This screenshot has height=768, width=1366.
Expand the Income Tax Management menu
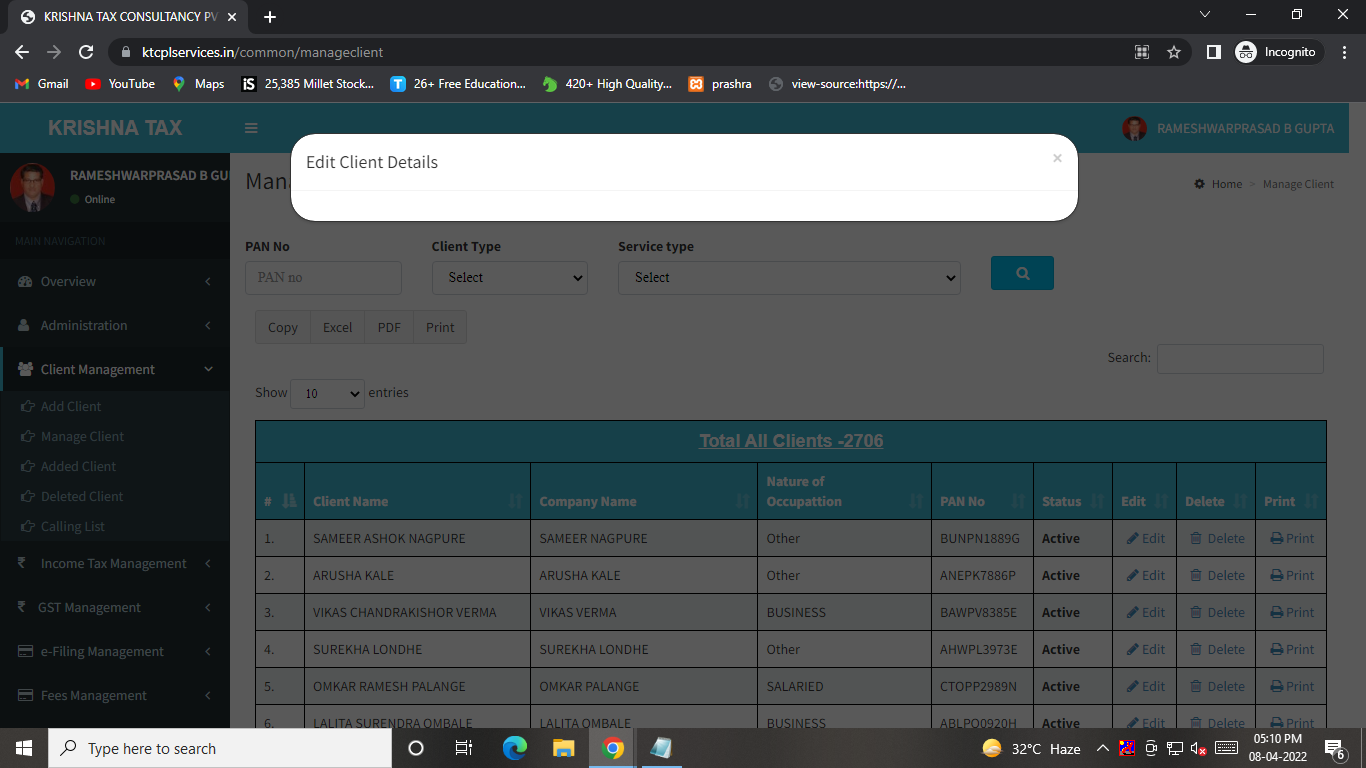pyautogui.click(x=114, y=563)
